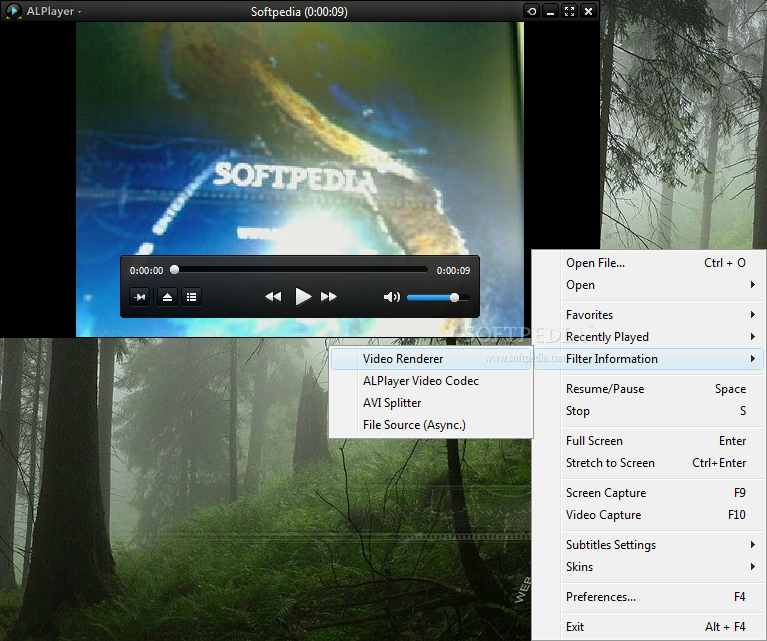The image size is (767, 641).
Task: Click the arrow beside Subtitles Settings
Action: (x=753, y=545)
